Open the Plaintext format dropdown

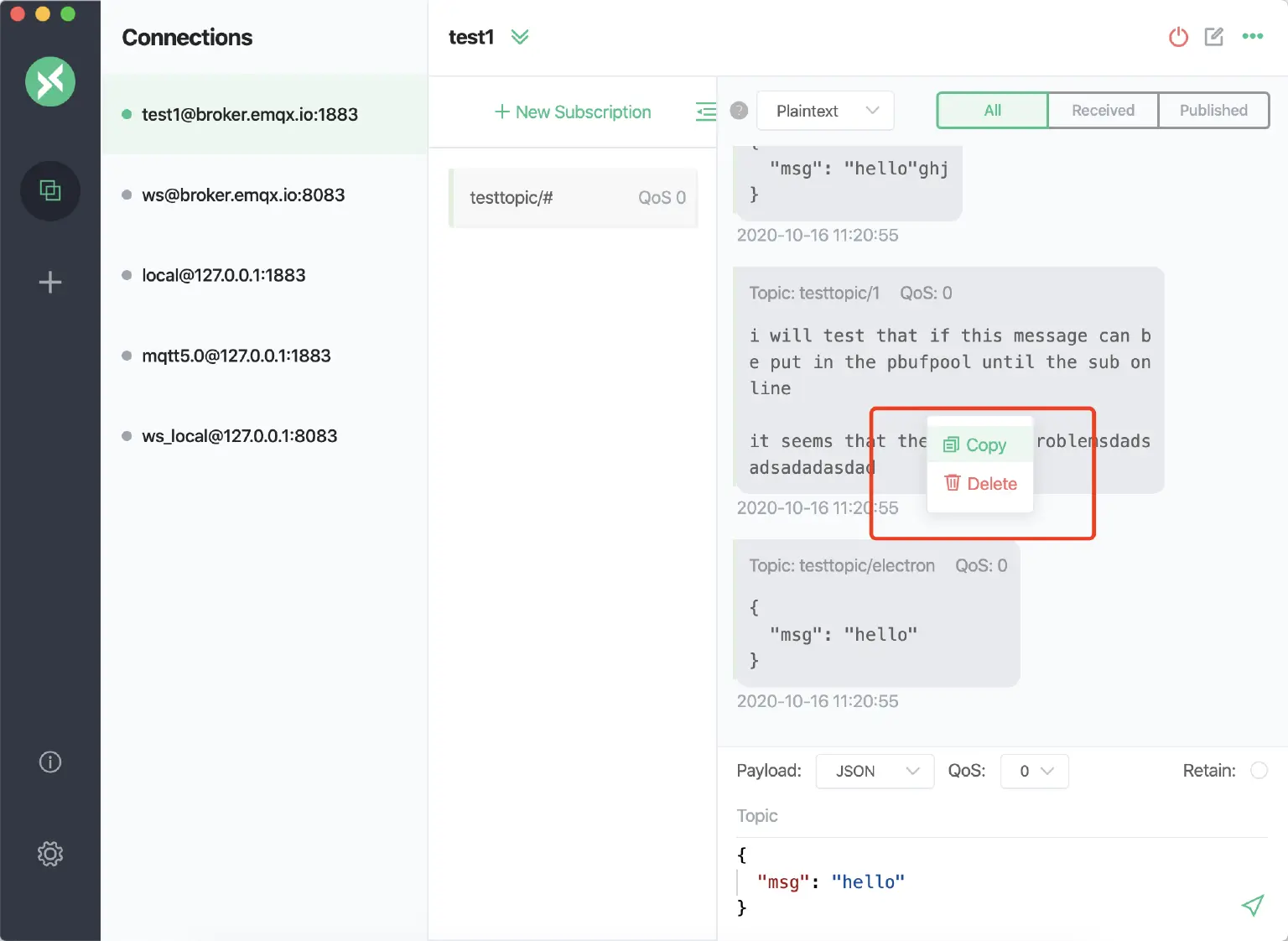click(x=825, y=111)
